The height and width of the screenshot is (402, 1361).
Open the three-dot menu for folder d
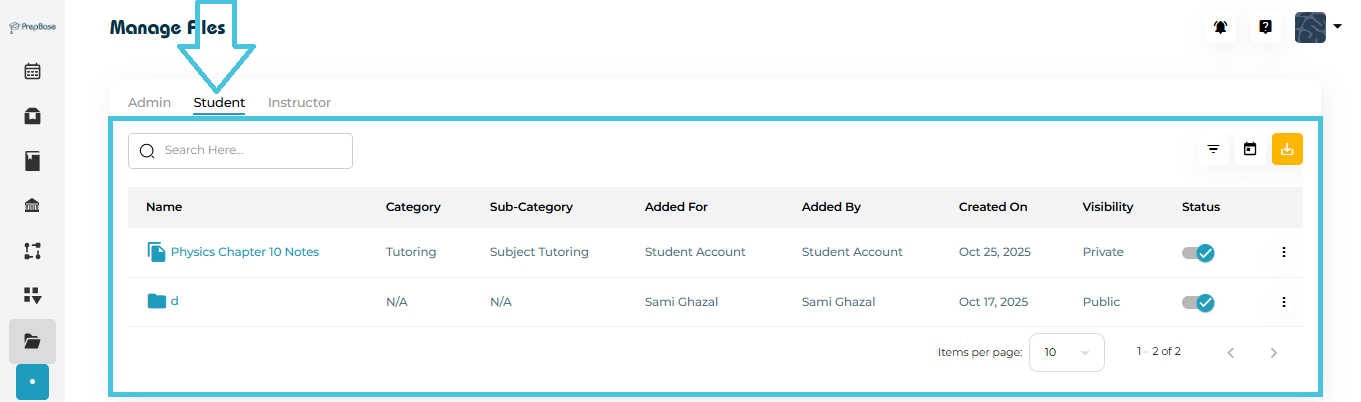pos(1283,302)
